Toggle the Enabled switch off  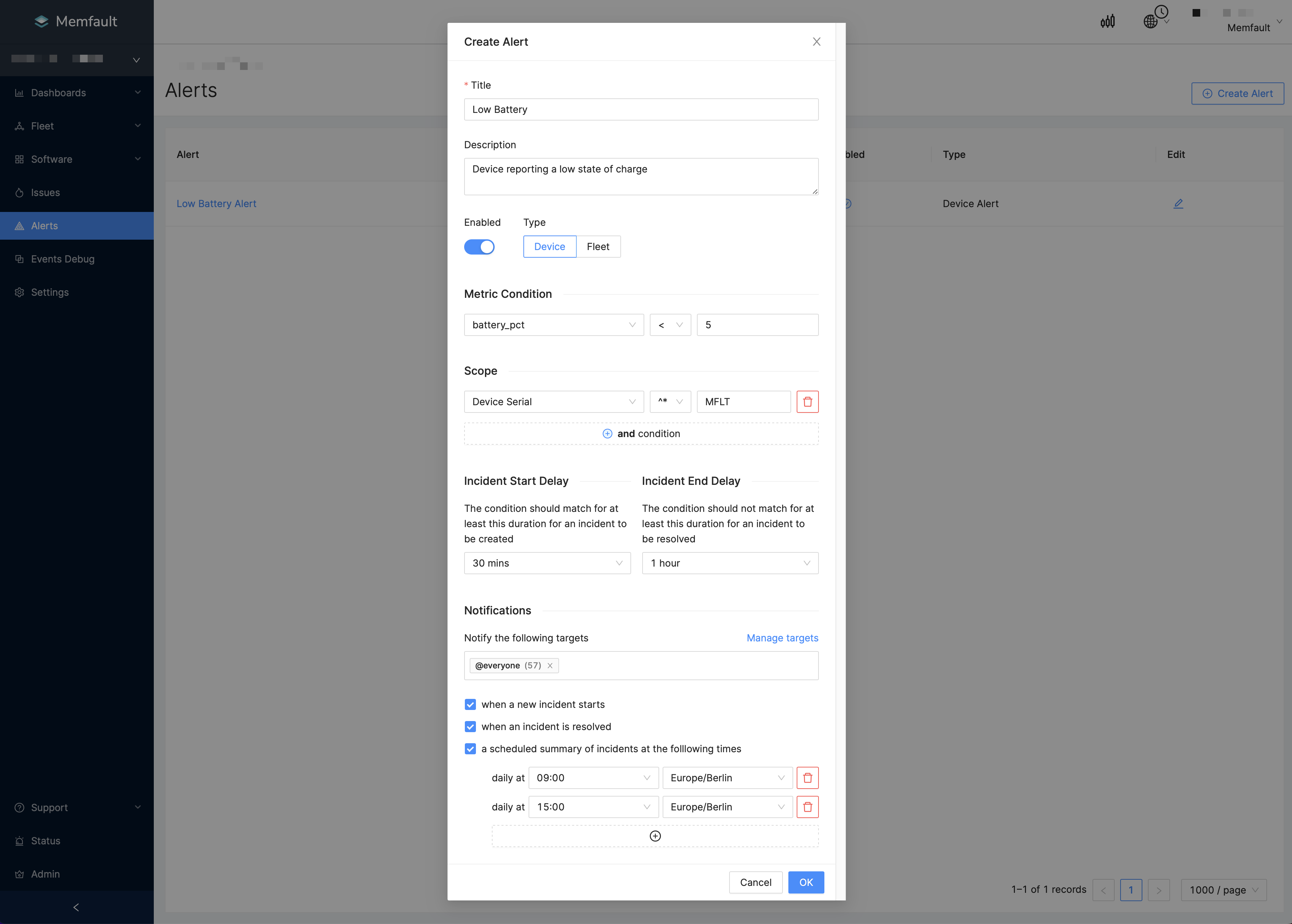coord(479,247)
